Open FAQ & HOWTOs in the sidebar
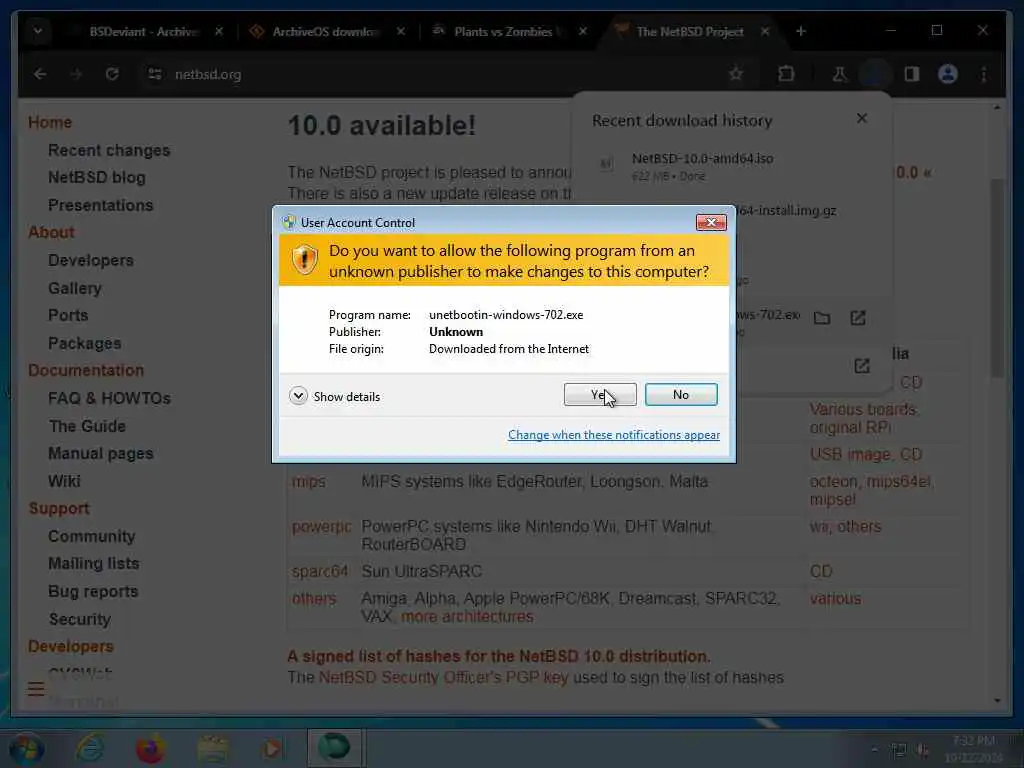Viewport: 1024px width, 768px height. click(x=109, y=398)
